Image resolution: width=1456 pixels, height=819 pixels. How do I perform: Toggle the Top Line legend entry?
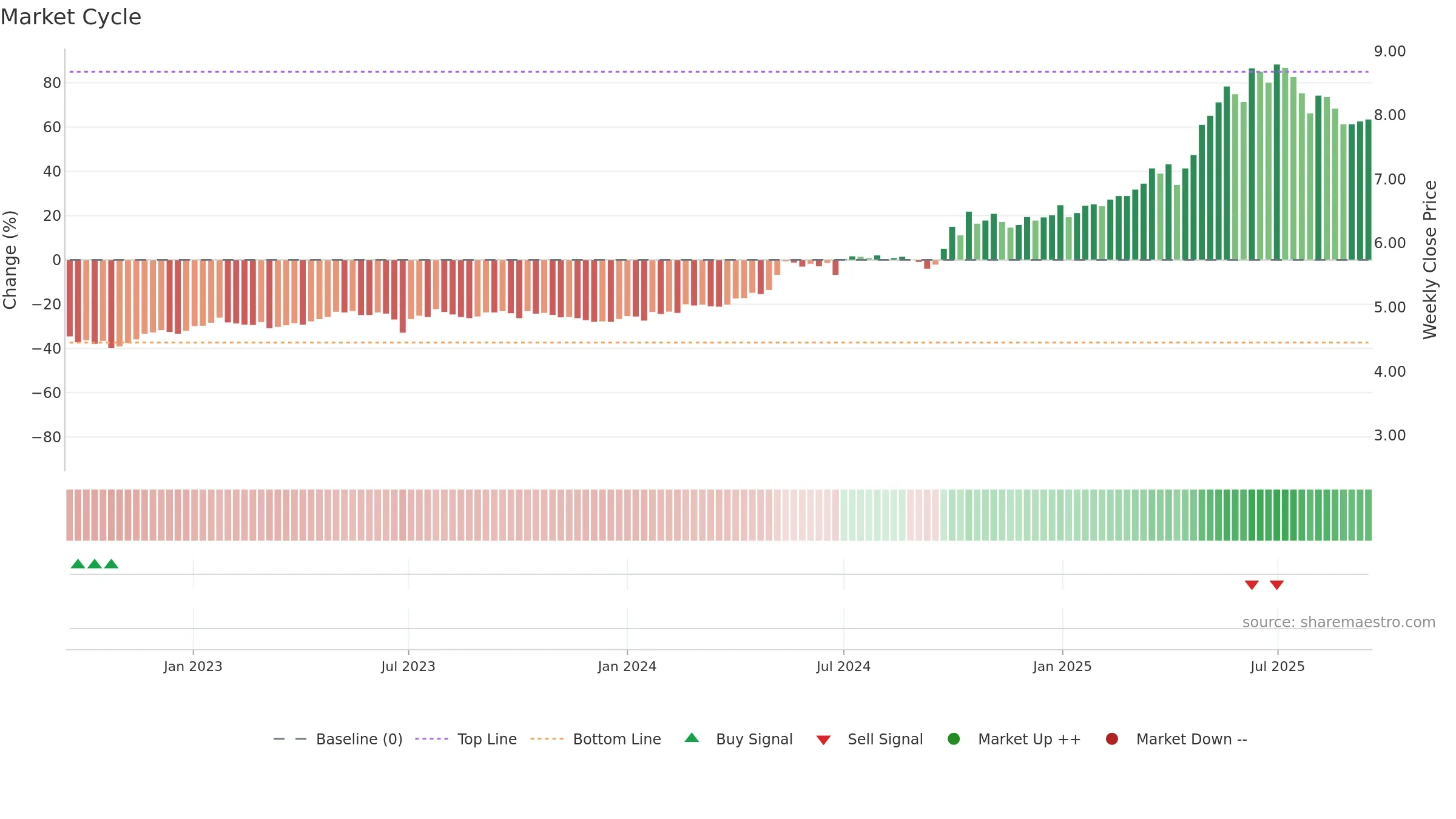[x=466, y=740]
